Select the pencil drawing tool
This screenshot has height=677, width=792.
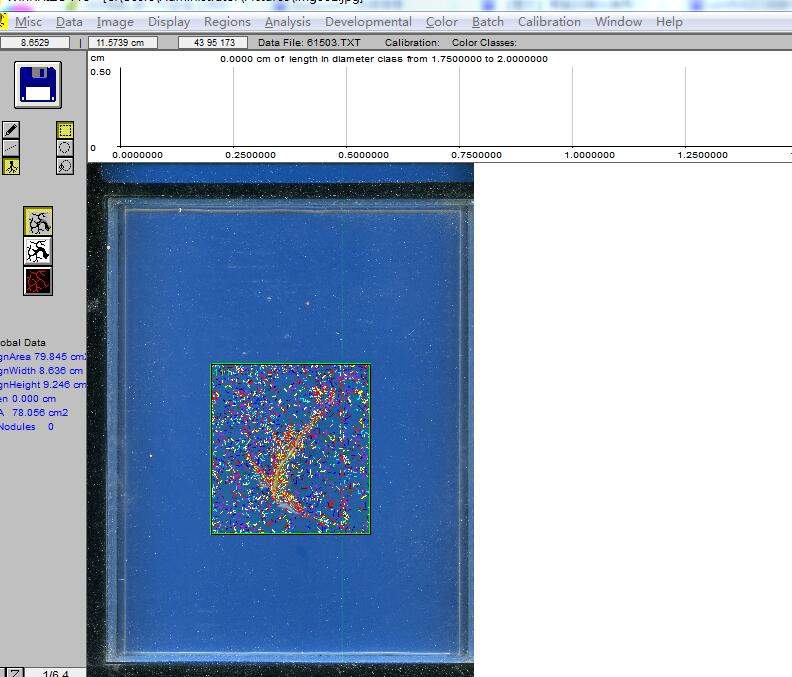[11, 130]
